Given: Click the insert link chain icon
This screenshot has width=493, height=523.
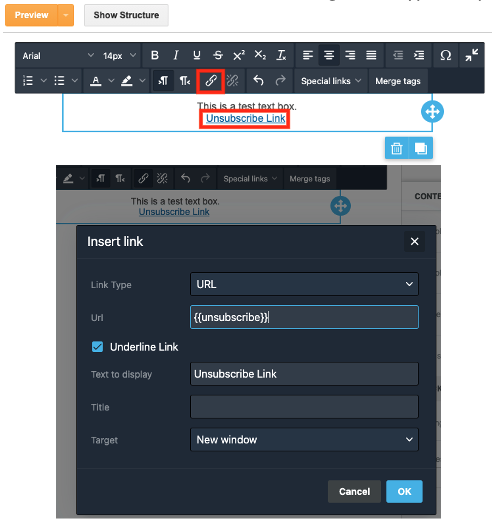Looking at the screenshot, I should coord(210,81).
